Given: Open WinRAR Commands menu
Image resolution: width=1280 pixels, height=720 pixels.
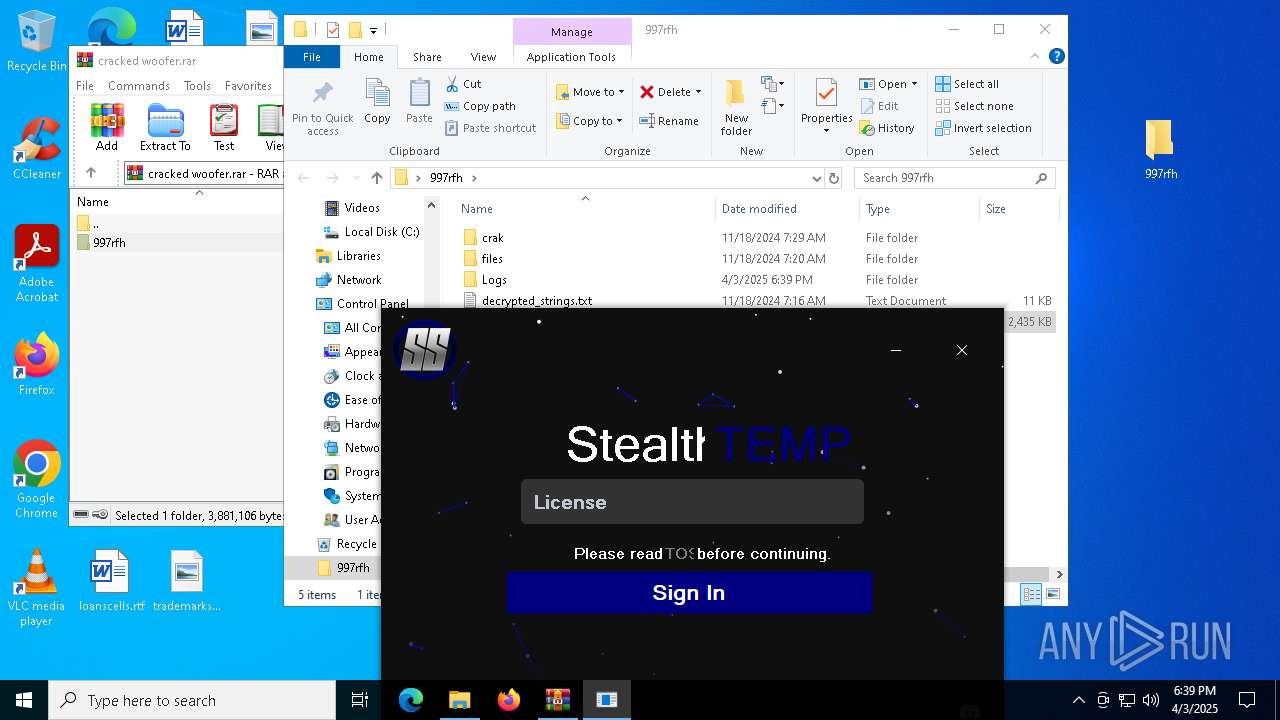Looking at the screenshot, I should tap(139, 86).
